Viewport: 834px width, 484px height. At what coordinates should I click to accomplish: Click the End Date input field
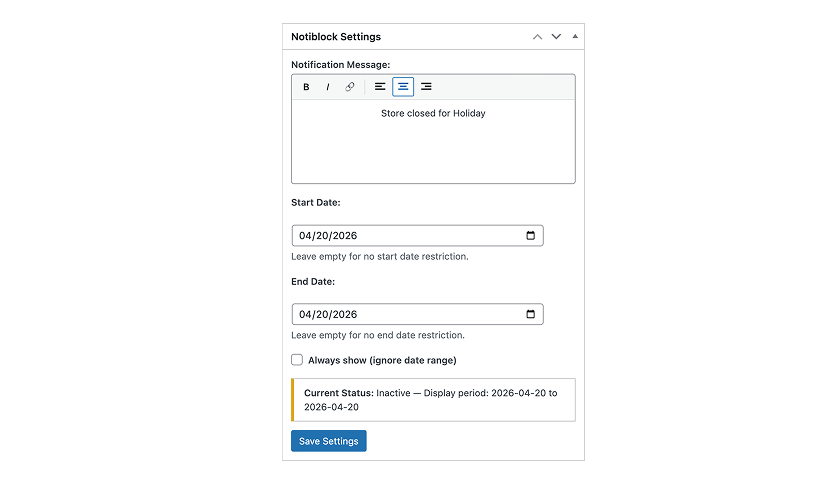point(418,314)
